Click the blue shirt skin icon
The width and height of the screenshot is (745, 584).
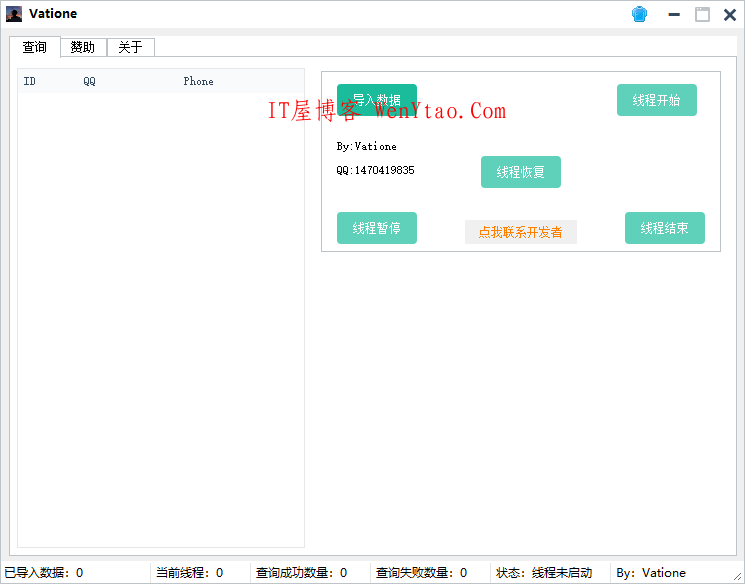point(640,14)
